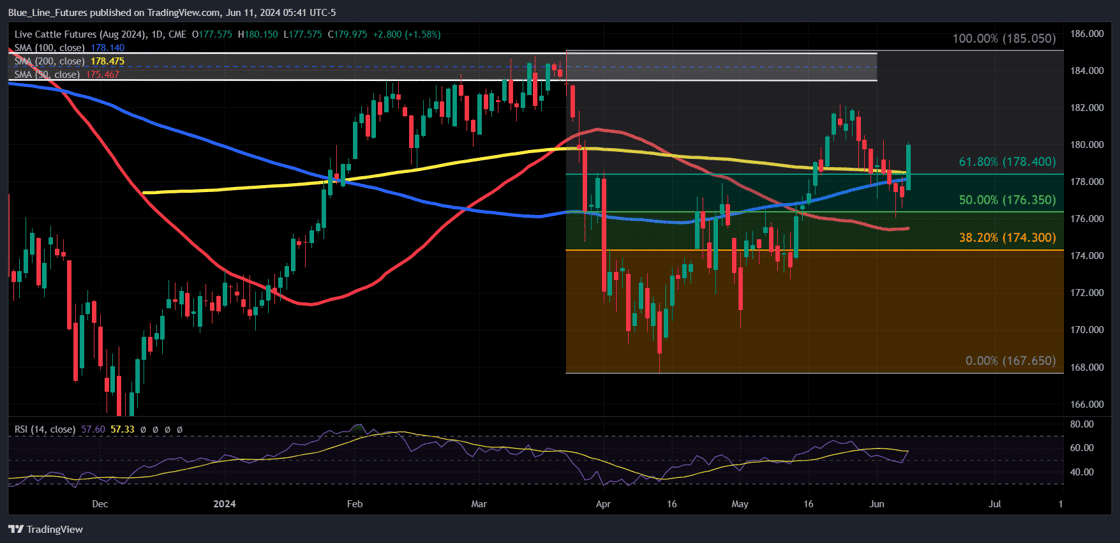Click the 38.20% (174.300) Fibonacci label
1120x543 pixels.
tap(1006, 237)
